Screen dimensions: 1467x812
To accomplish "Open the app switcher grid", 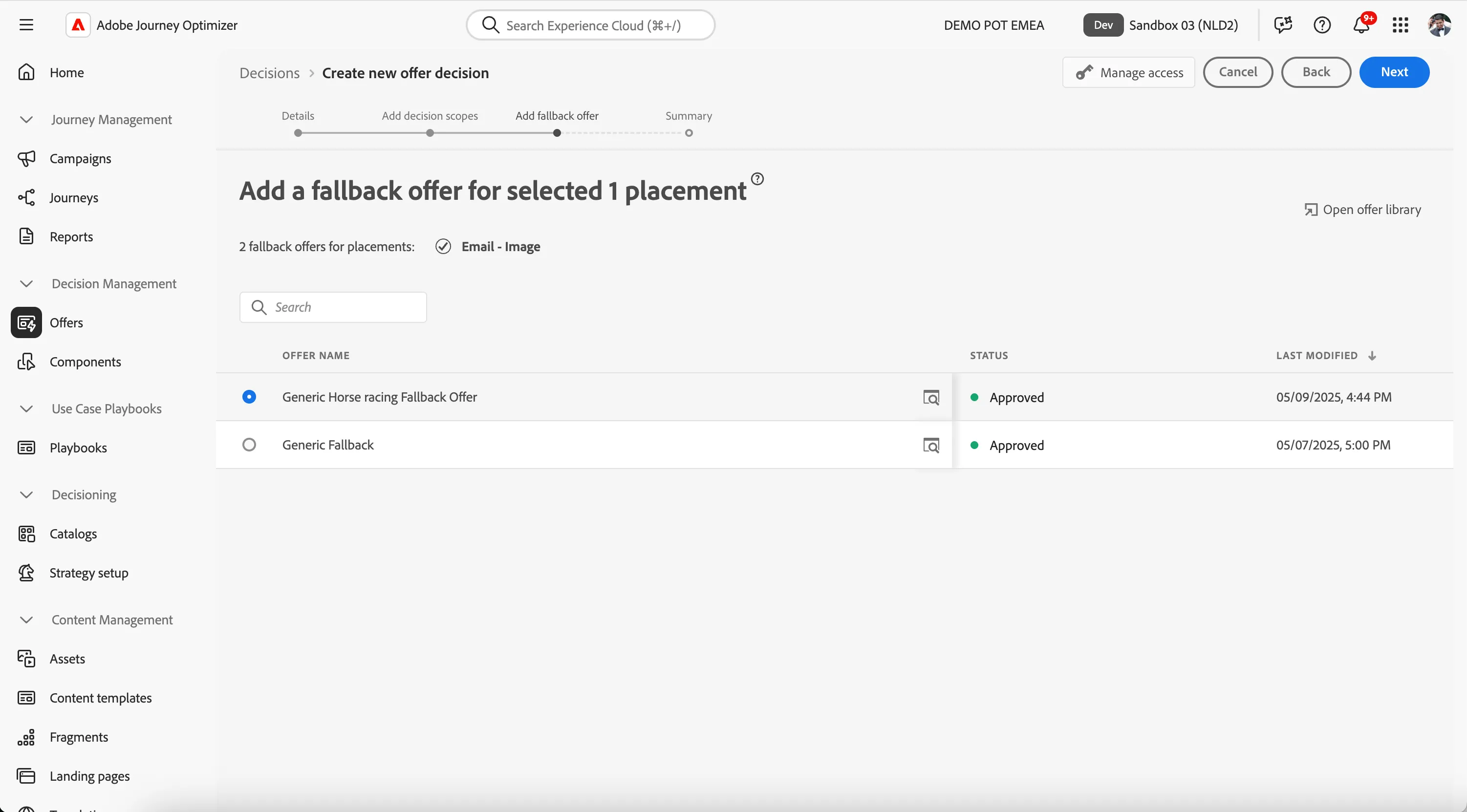I will pyautogui.click(x=1401, y=25).
